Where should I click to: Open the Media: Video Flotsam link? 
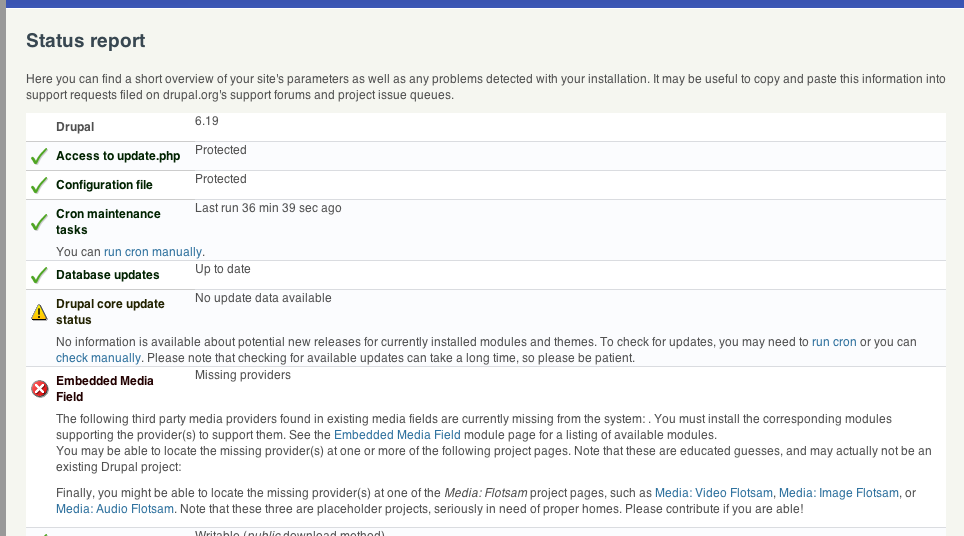713,493
